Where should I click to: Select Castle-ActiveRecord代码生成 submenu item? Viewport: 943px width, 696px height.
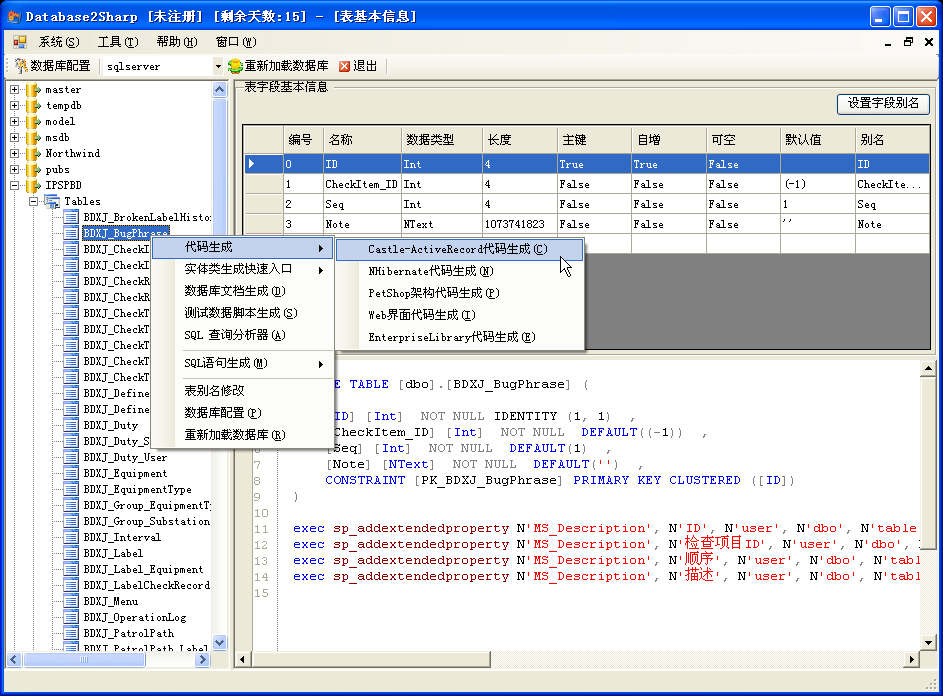(x=457, y=249)
